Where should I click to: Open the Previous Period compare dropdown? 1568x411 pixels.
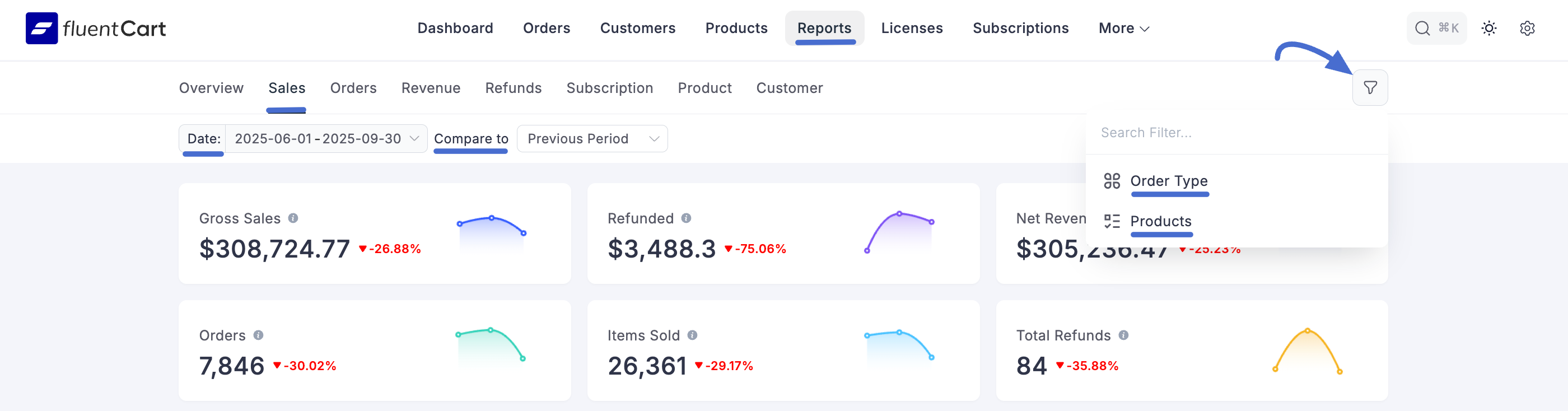coord(592,139)
